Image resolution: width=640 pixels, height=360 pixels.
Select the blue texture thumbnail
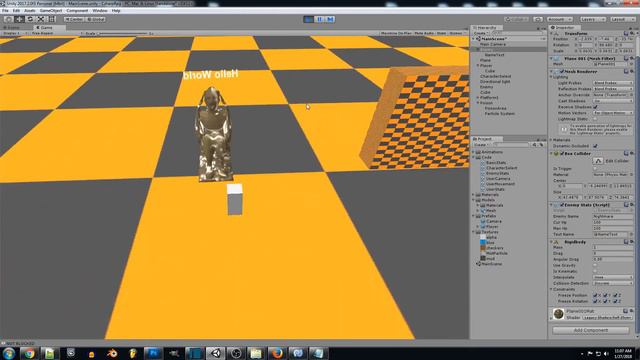click(483, 242)
